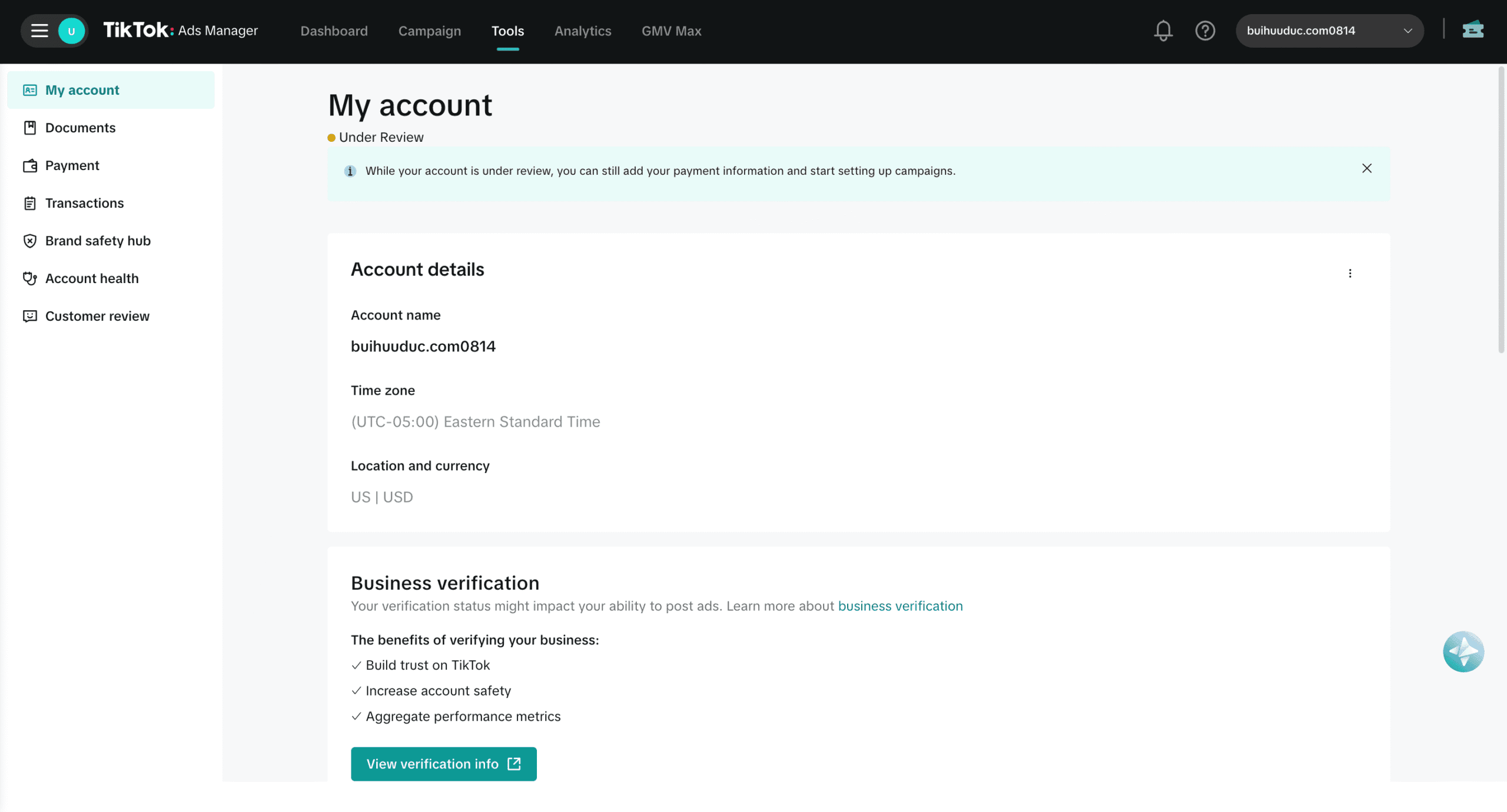1507x812 pixels.
Task: Select Documents in the sidebar
Action: [80, 128]
